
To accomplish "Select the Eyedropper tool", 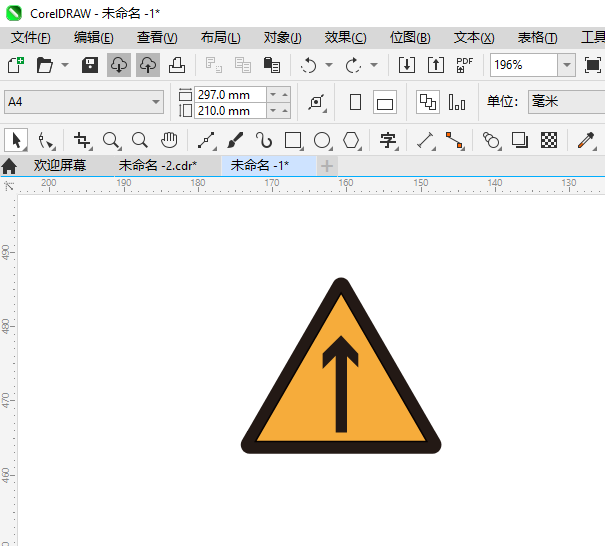I will coord(586,140).
